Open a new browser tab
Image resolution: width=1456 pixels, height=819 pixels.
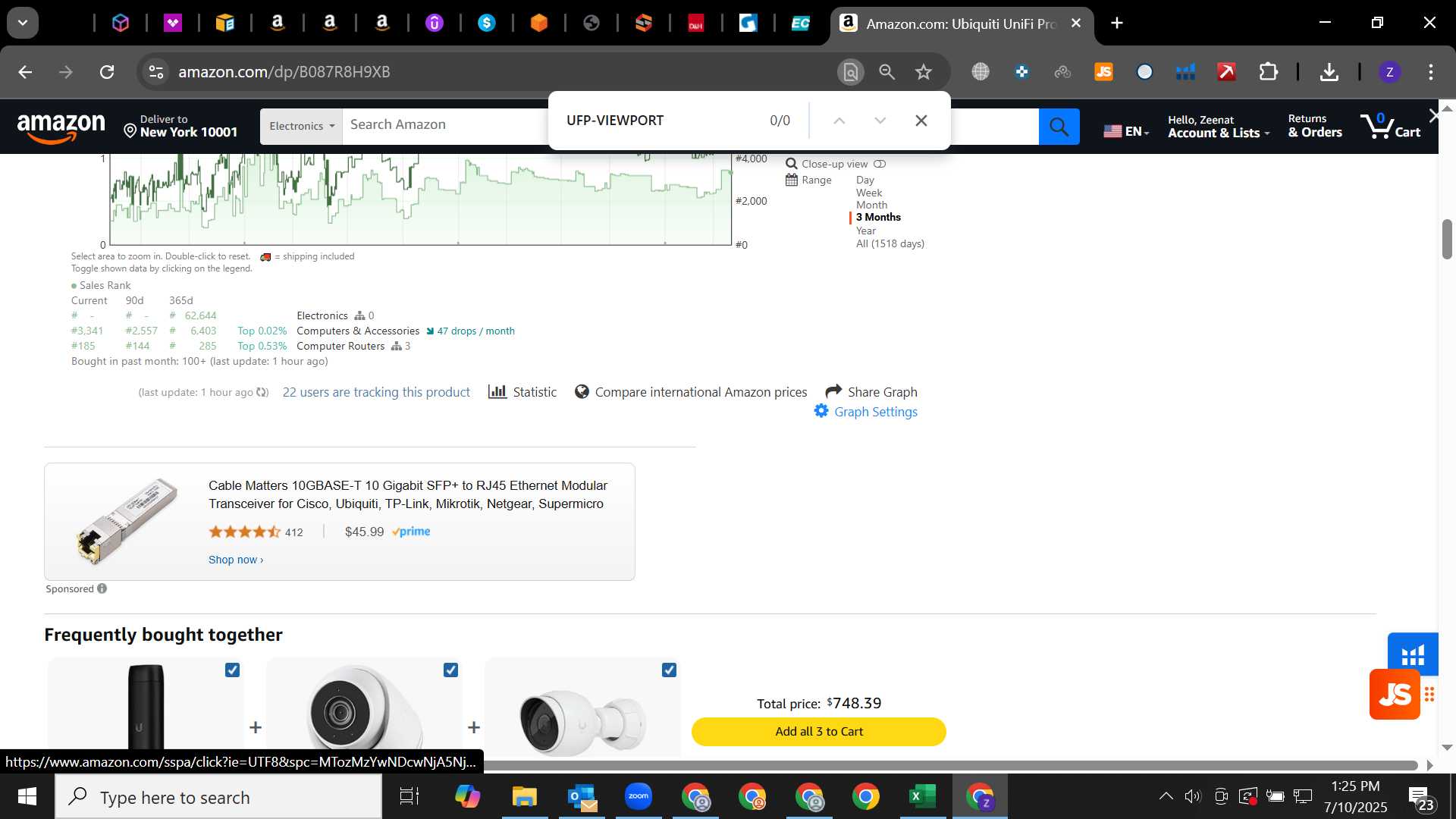pyautogui.click(x=1117, y=24)
